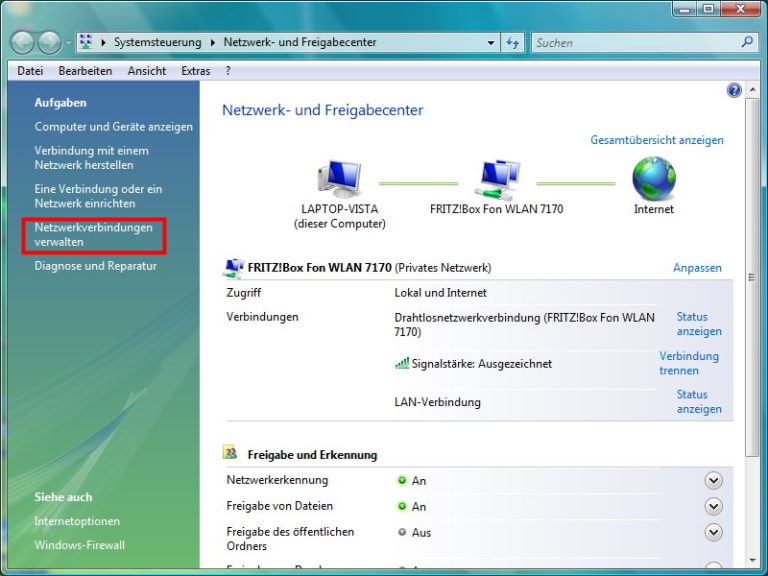Viewport: 768px width, 576px height.
Task: Click the scrollbar up arrow
Action: pyautogui.click(x=752, y=90)
